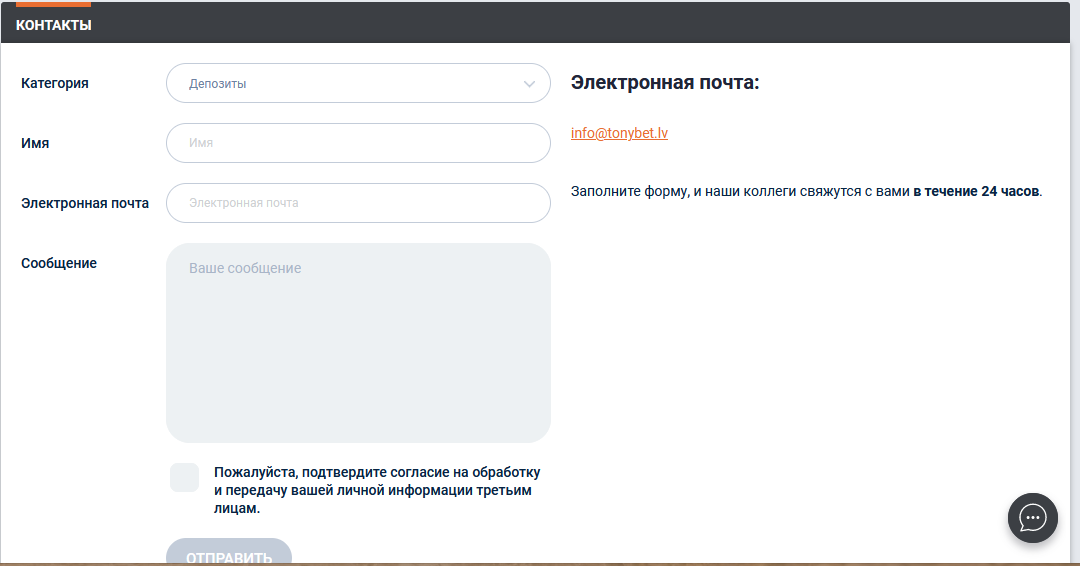Click the Имя field label

(x=35, y=143)
